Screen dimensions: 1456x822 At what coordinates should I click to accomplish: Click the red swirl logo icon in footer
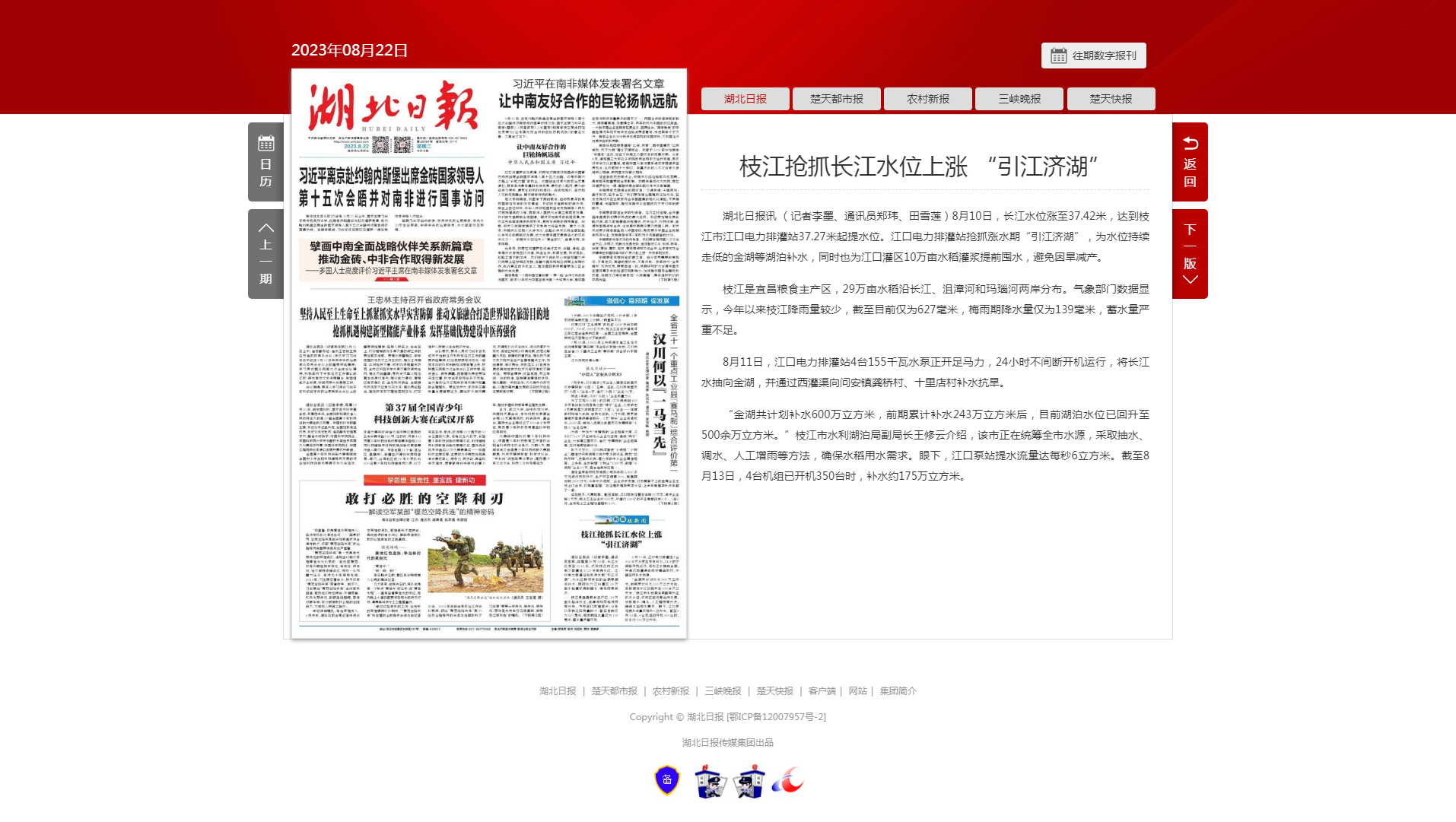click(x=787, y=781)
